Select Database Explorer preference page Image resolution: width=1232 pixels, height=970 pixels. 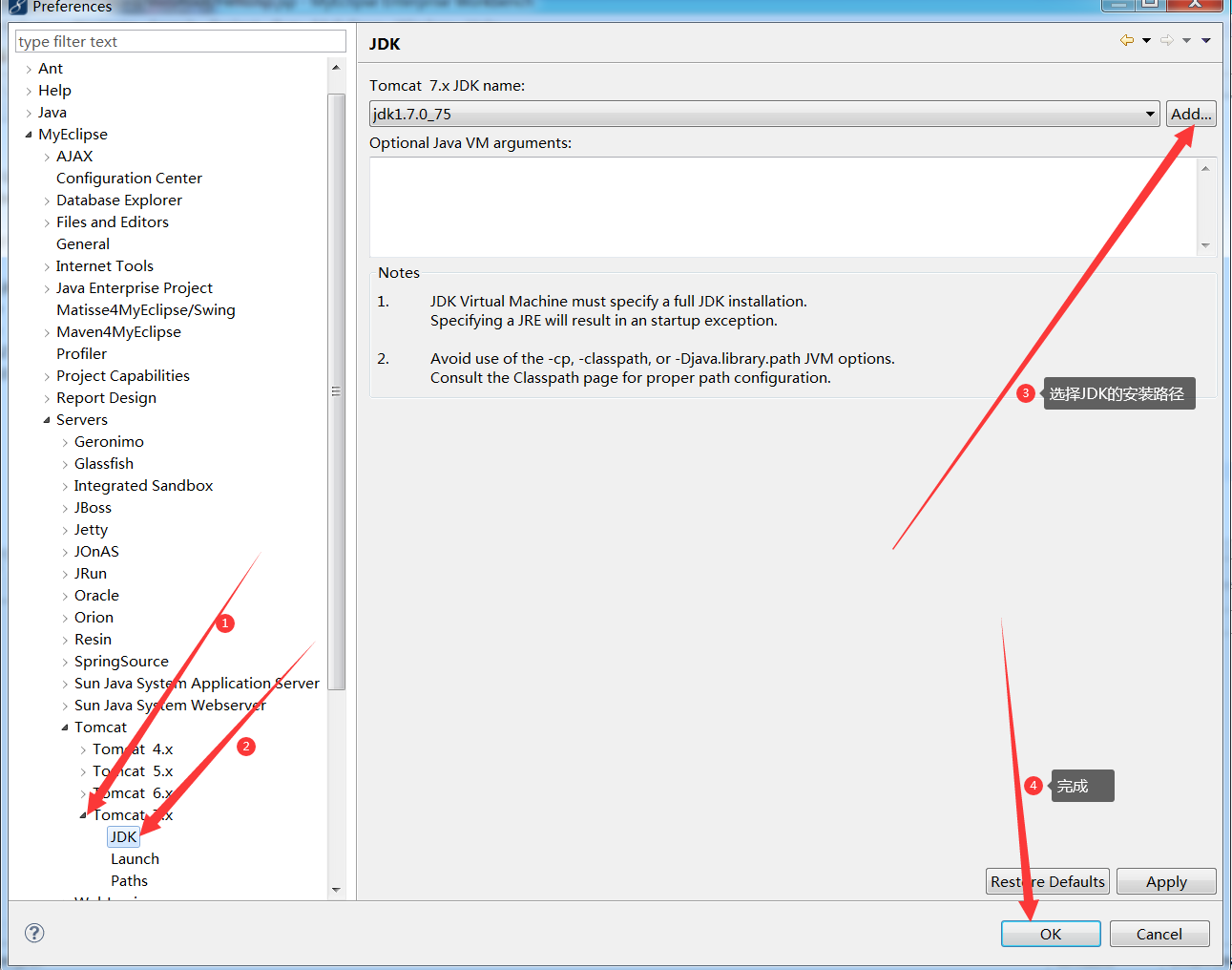tap(119, 200)
